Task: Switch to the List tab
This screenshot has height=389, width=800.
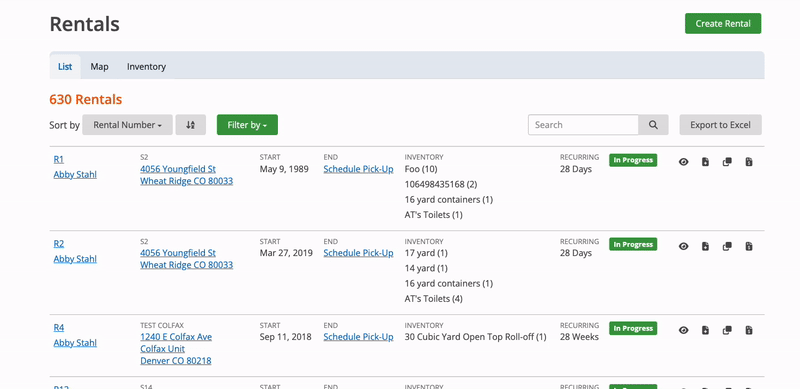Action: pyautogui.click(x=65, y=67)
